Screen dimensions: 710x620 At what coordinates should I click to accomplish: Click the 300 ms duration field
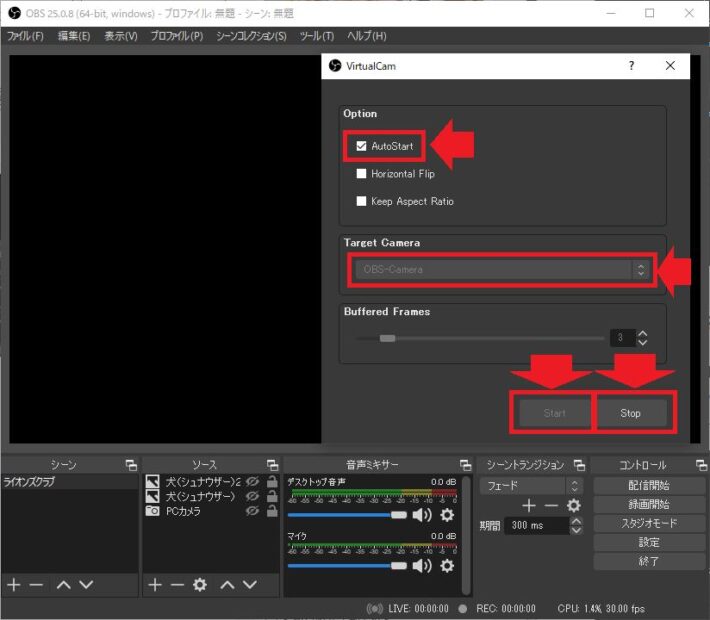[536, 525]
